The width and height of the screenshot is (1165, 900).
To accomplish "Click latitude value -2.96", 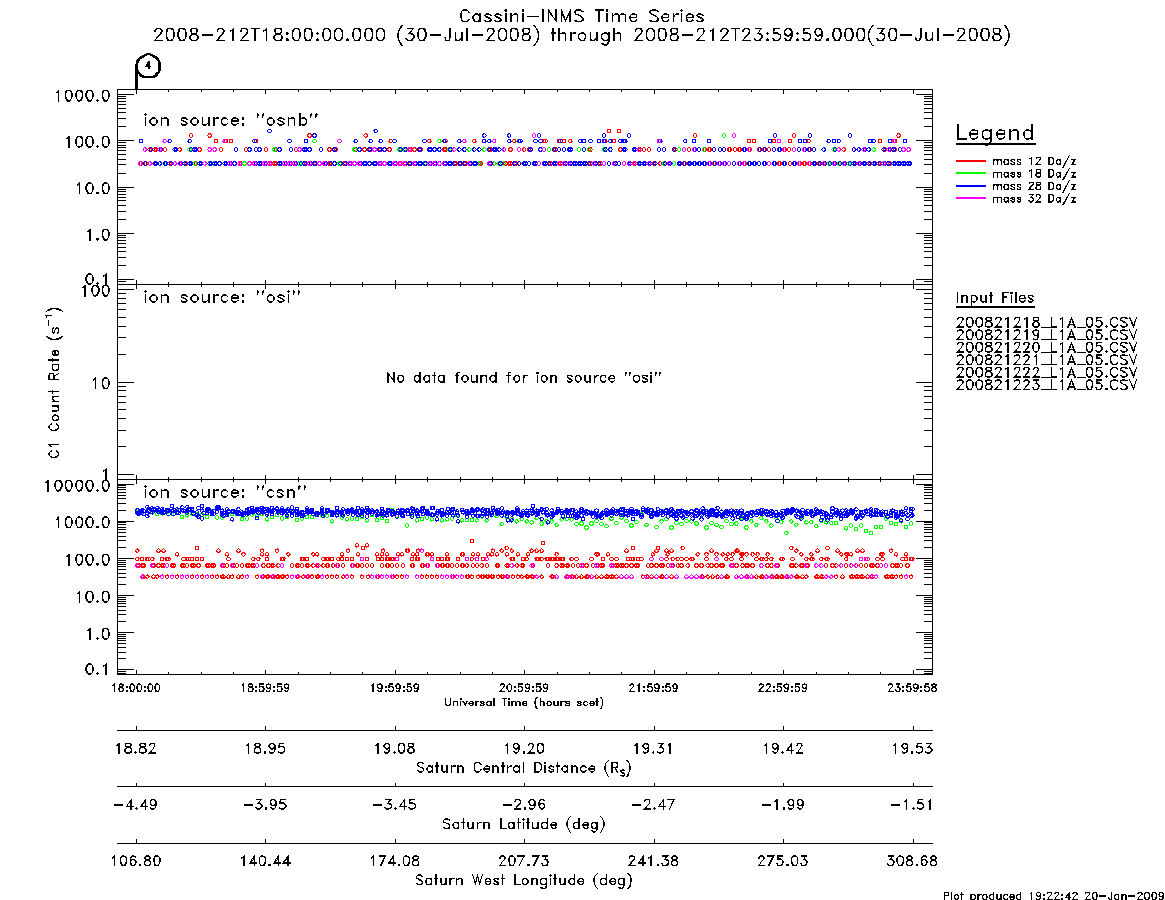I will pyautogui.click(x=524, y=805).
